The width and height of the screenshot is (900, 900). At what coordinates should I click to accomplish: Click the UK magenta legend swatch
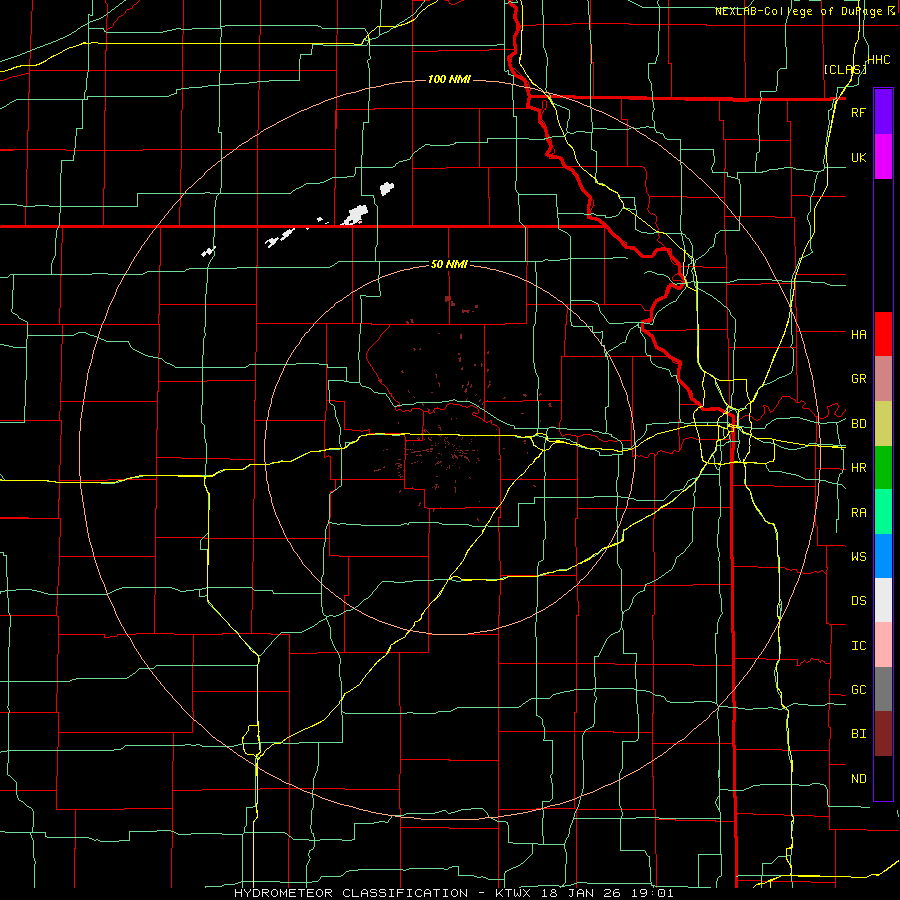(x=883, y=157)
